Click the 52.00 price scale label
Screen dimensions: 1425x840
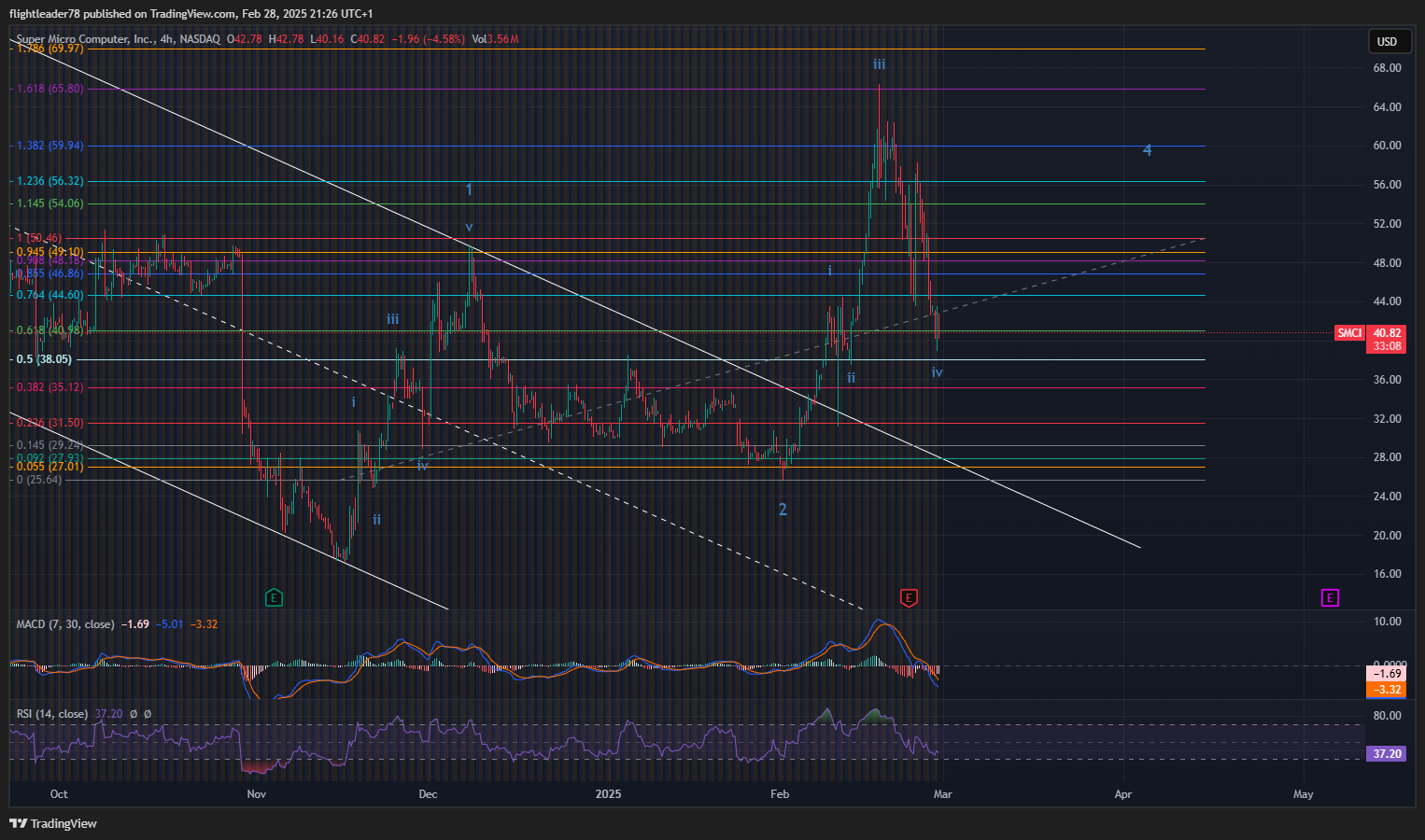(1387, 224)
